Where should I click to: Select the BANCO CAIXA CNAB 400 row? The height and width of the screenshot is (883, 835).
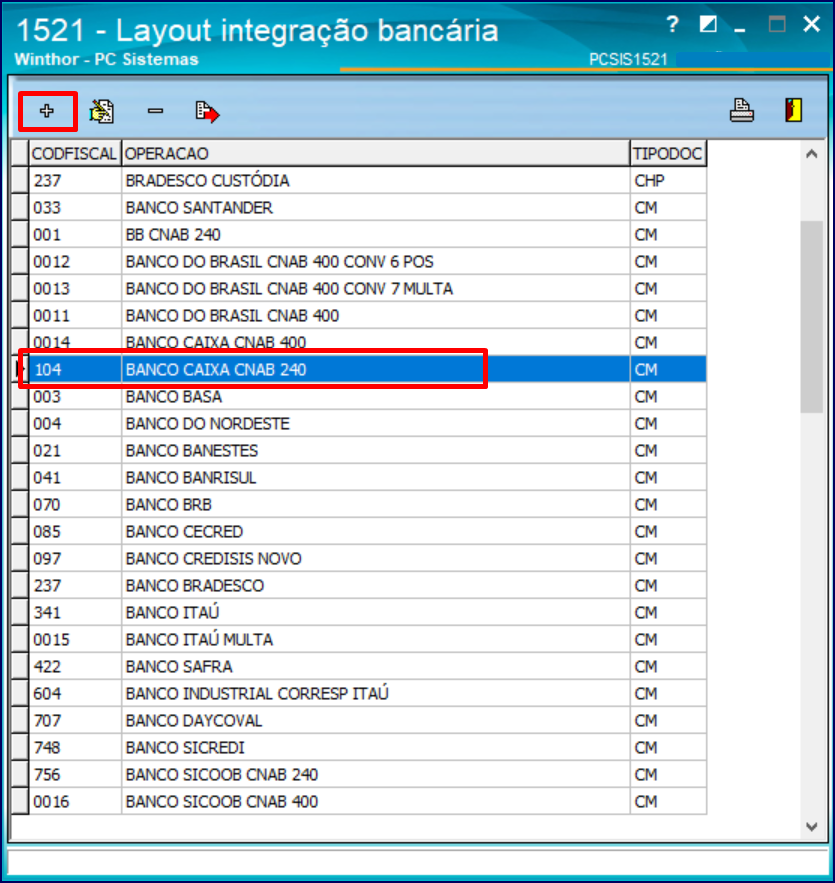coord(367,342)
